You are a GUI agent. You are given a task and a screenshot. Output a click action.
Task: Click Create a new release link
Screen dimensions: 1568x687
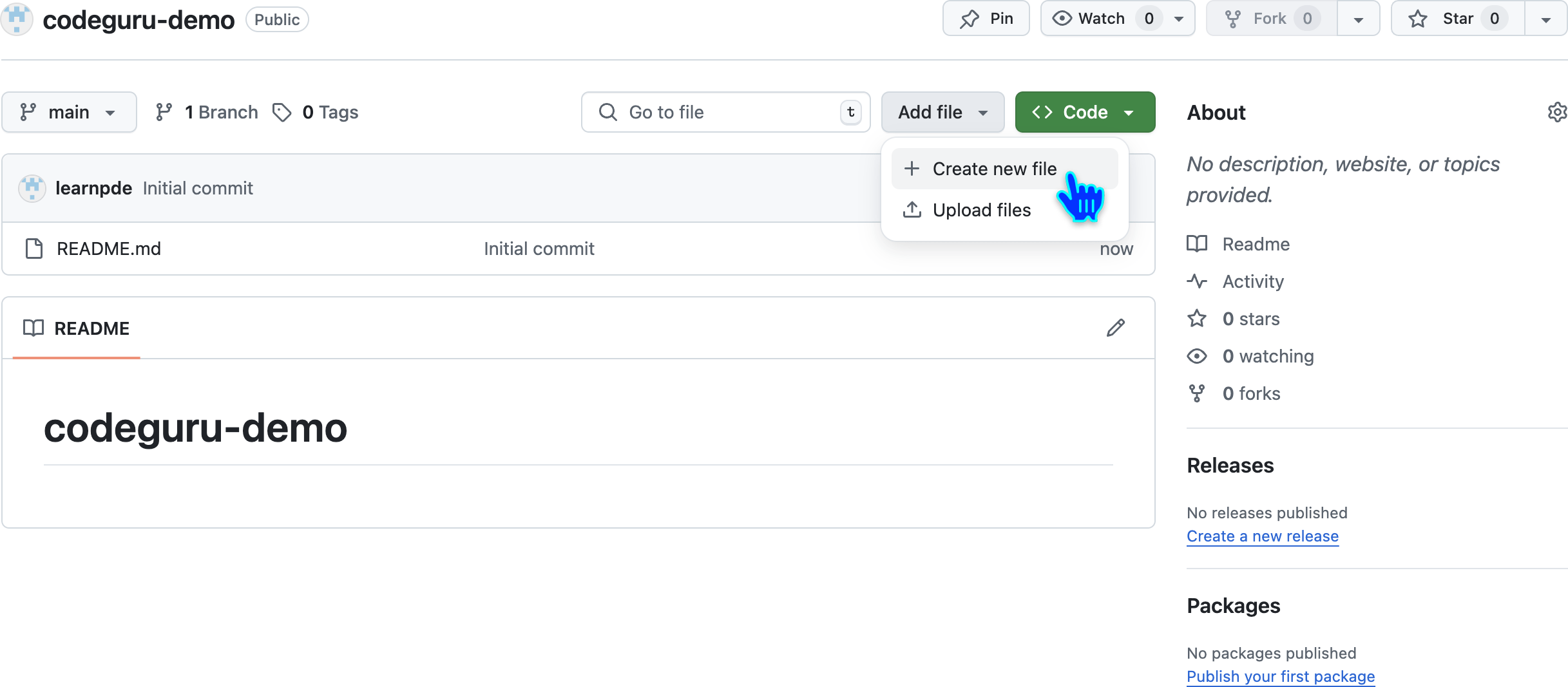(1263, 536)
